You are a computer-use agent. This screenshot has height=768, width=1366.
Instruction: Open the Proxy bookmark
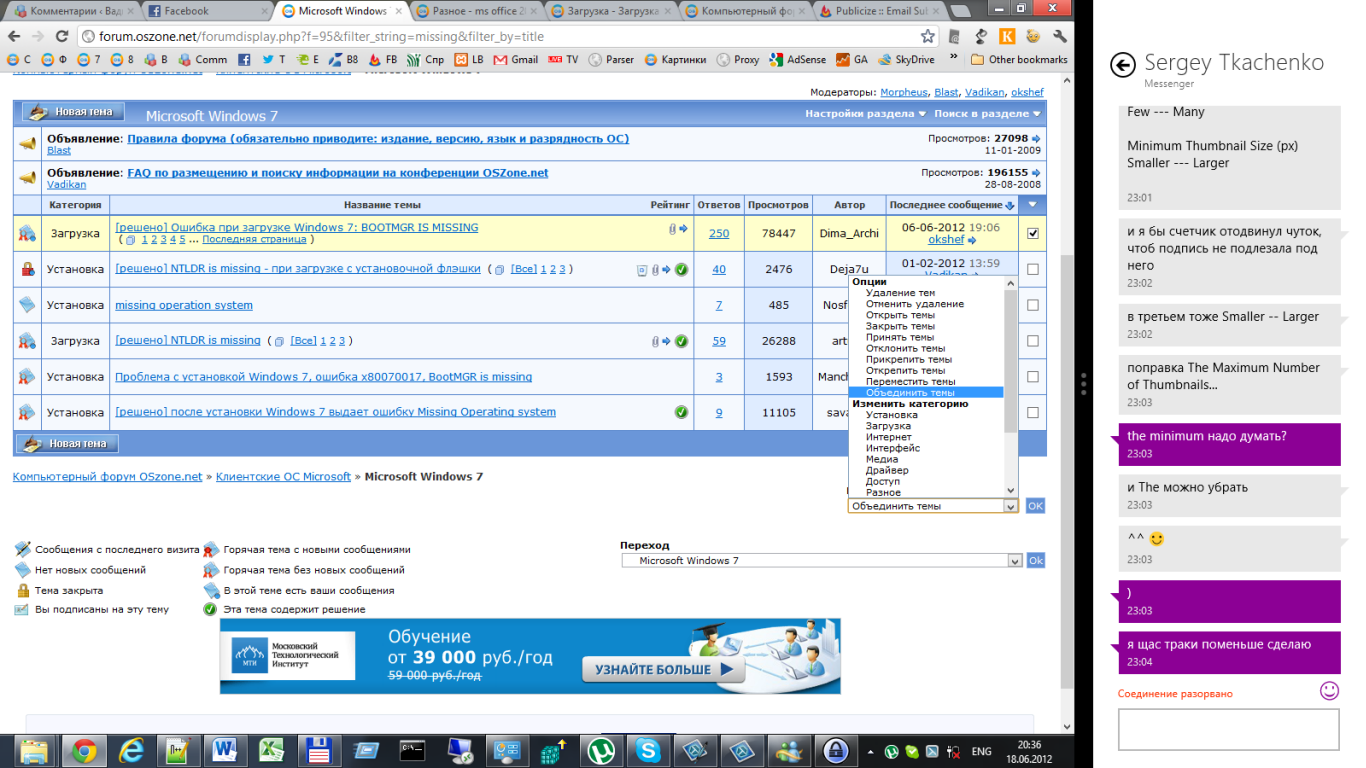738,60
